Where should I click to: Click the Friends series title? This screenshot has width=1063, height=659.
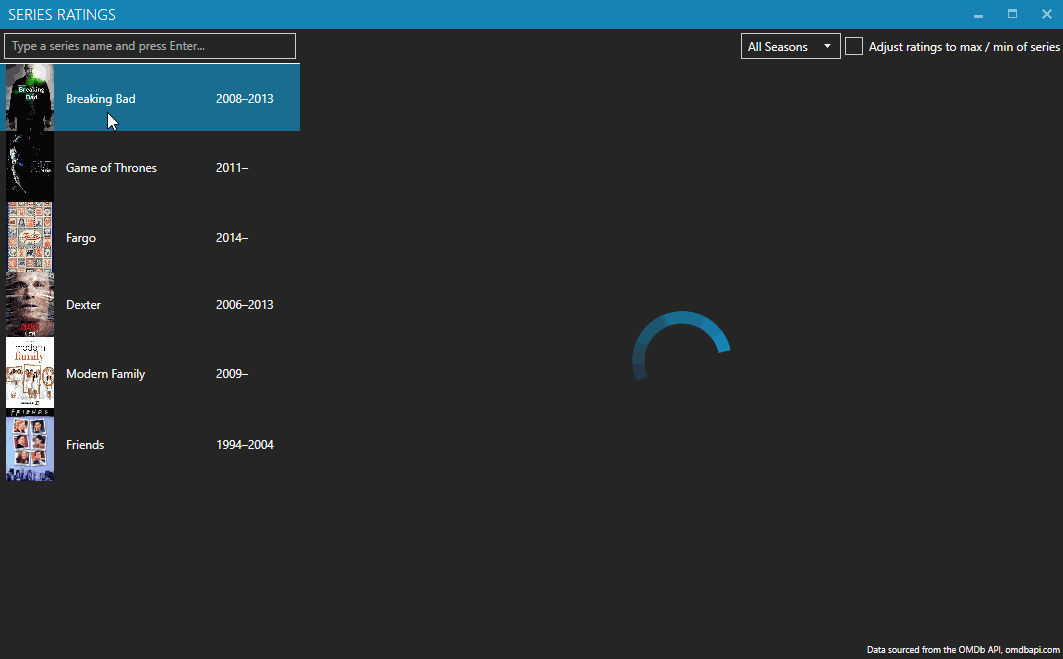pyautogui.click(x=85, y=445)
